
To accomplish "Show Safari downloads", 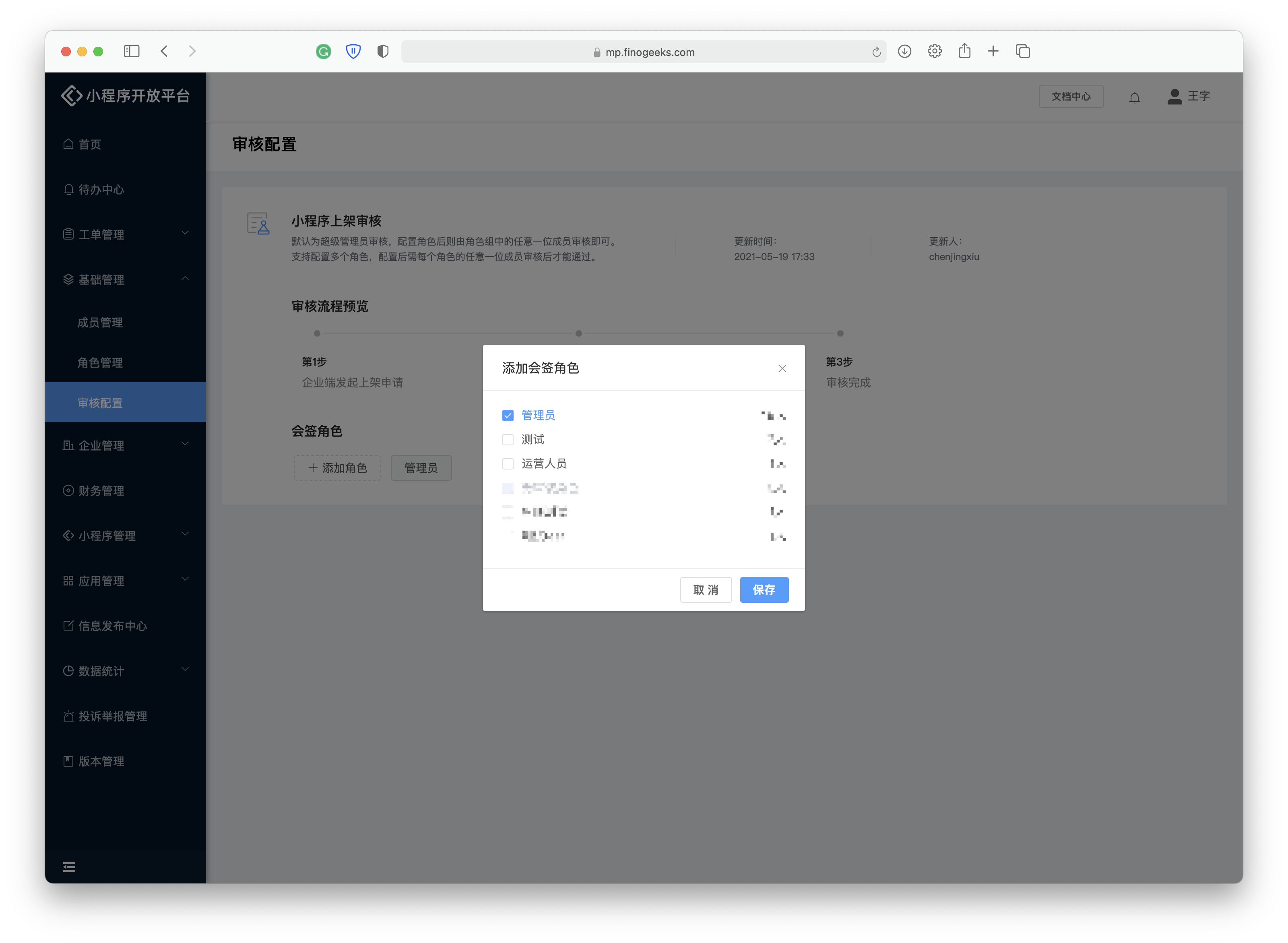I will [904, 52].
